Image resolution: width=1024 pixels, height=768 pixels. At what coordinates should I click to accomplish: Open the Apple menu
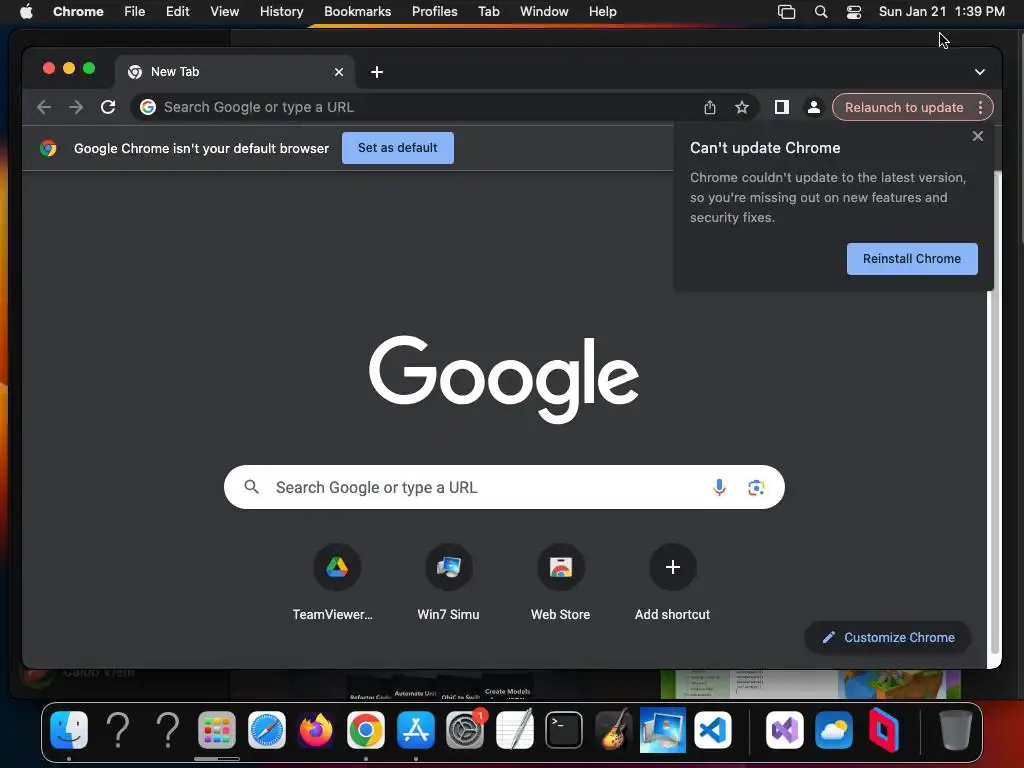(26, 12)
